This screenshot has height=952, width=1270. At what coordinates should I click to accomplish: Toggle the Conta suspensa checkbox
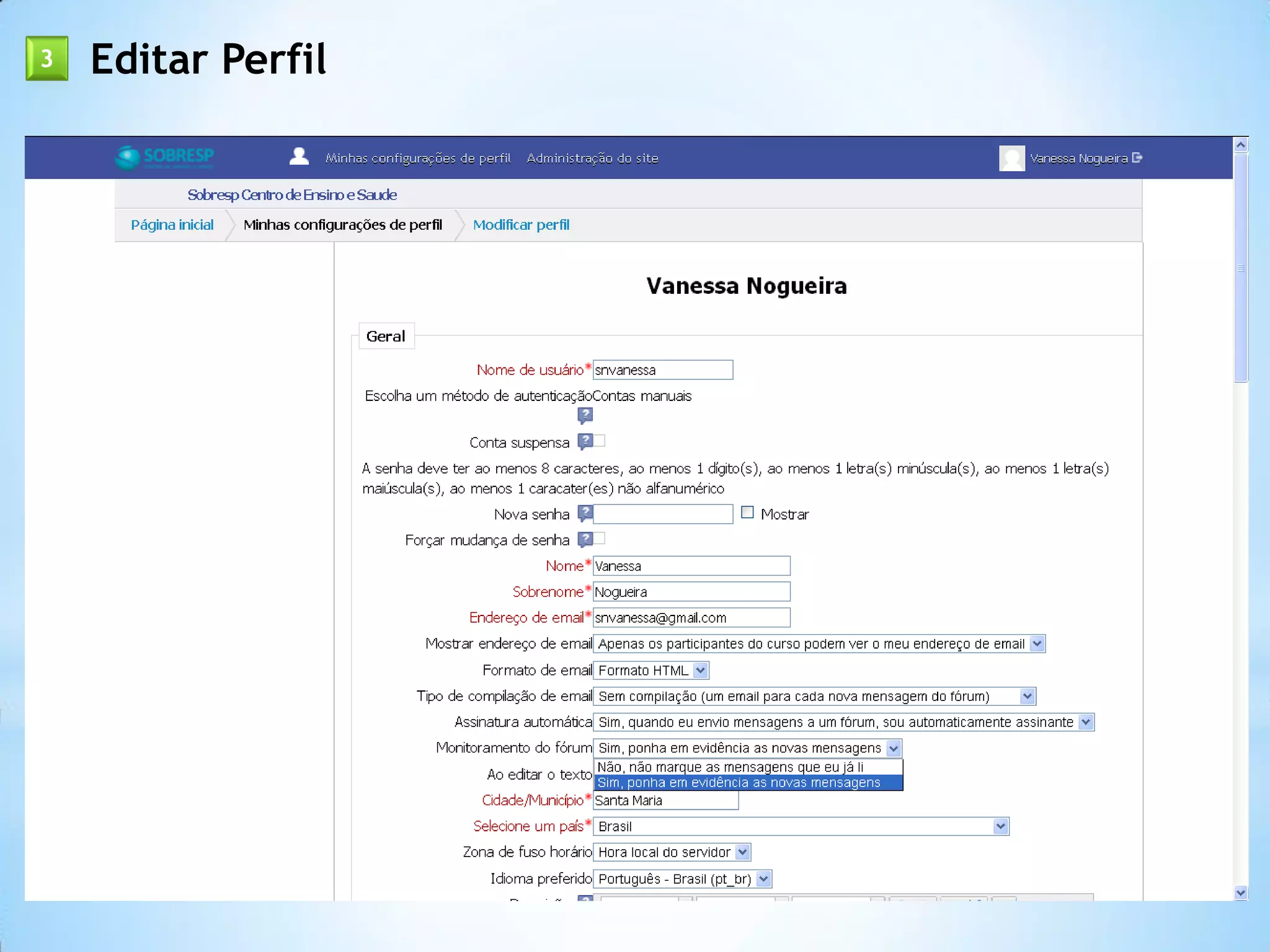point(600,441)
